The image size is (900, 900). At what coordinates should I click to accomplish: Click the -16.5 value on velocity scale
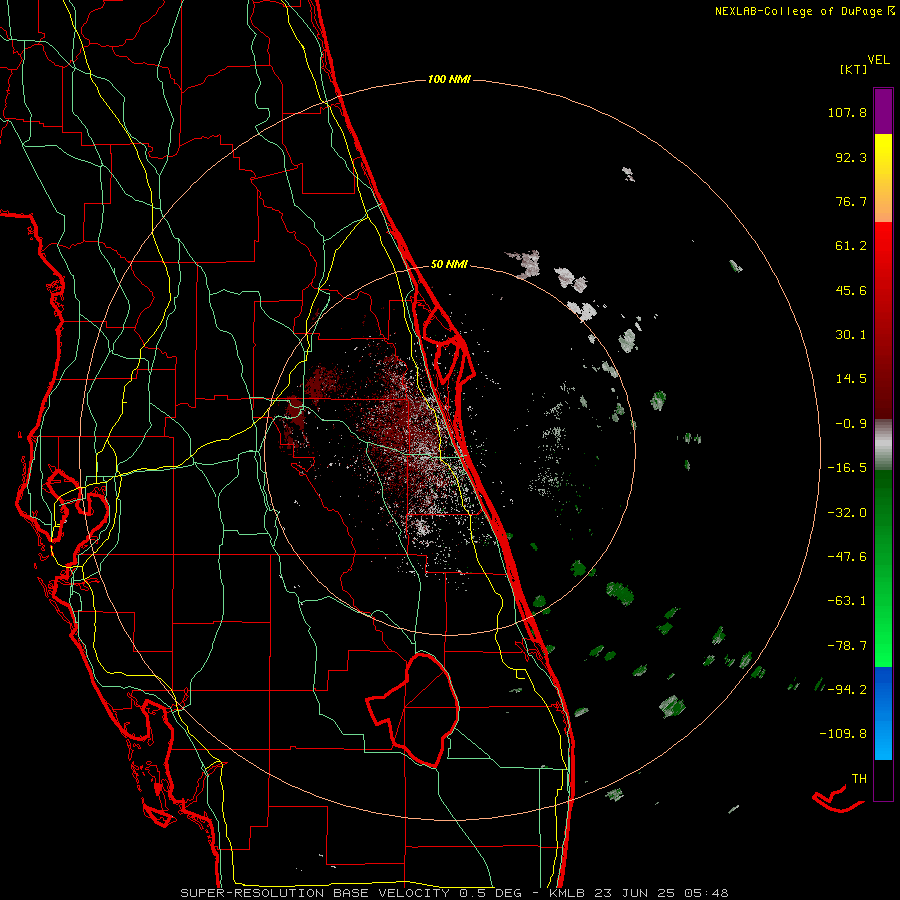(847, 468)
